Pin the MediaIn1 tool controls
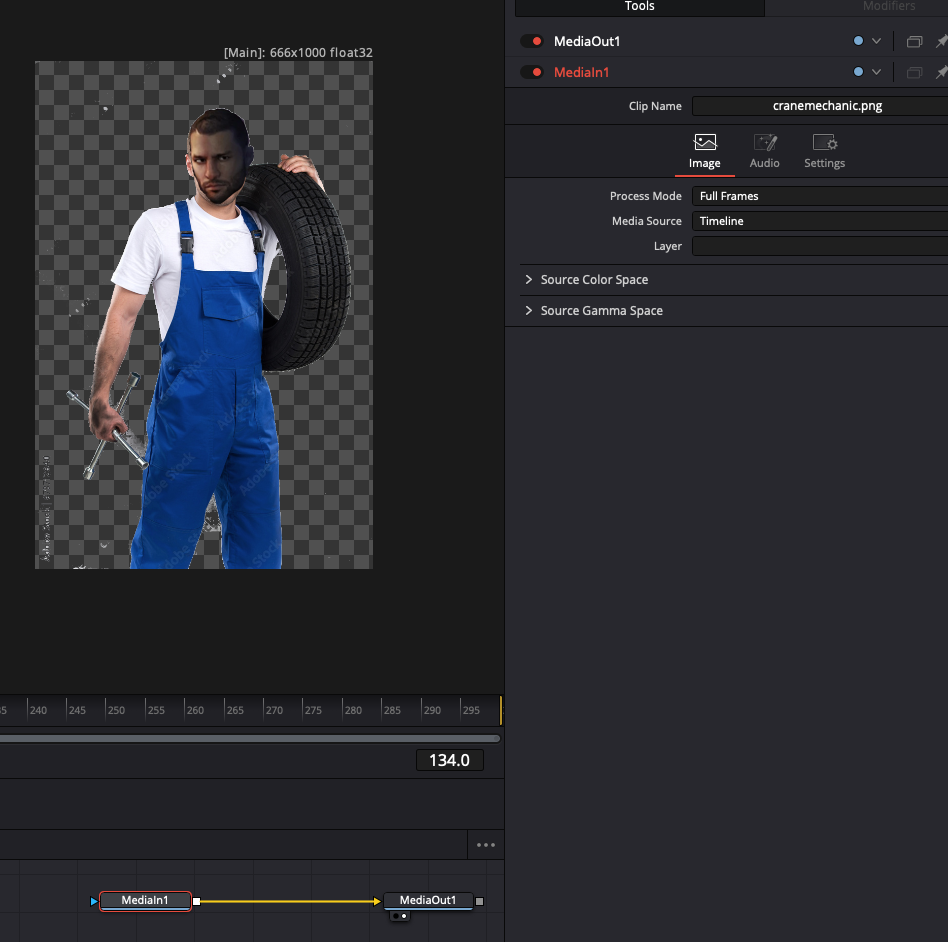 coord(940,73)
